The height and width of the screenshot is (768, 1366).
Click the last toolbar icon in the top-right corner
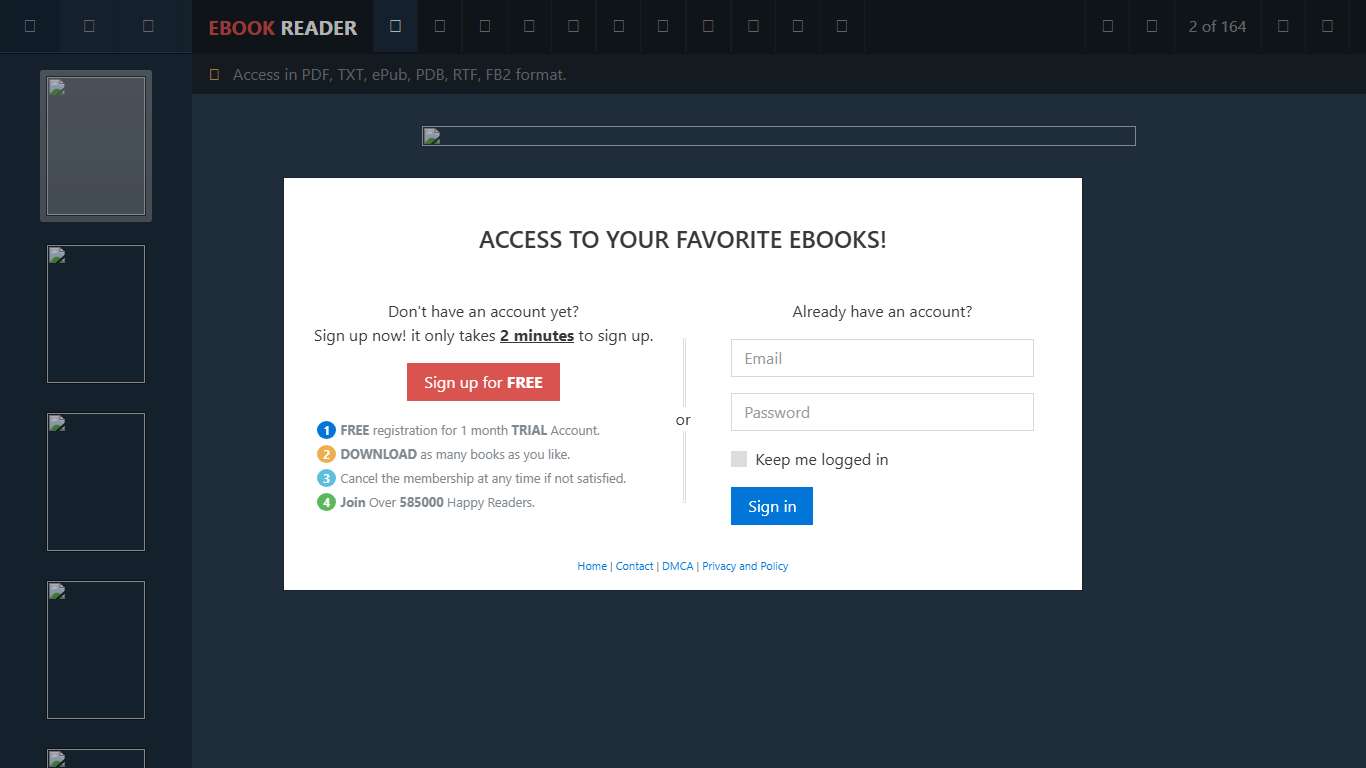tap(1327, 26)
